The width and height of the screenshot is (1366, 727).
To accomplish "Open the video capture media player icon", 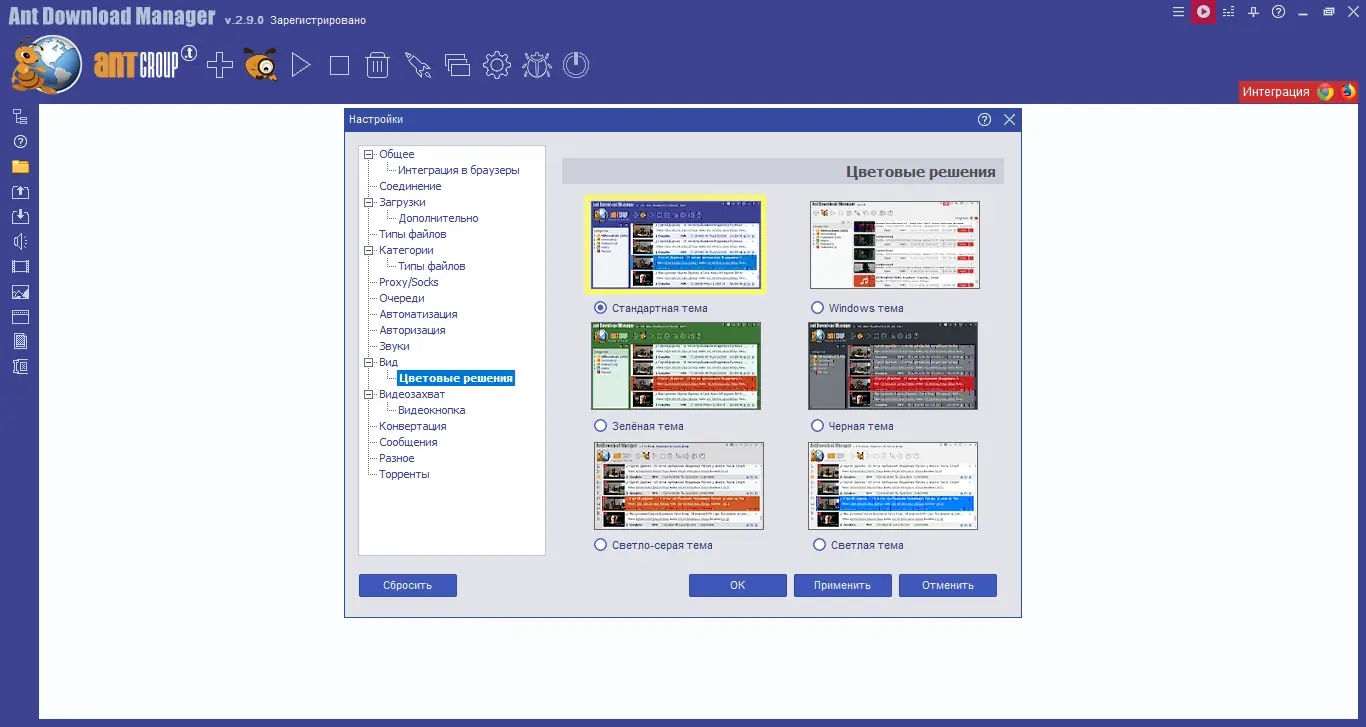I will coord(1203,12).
